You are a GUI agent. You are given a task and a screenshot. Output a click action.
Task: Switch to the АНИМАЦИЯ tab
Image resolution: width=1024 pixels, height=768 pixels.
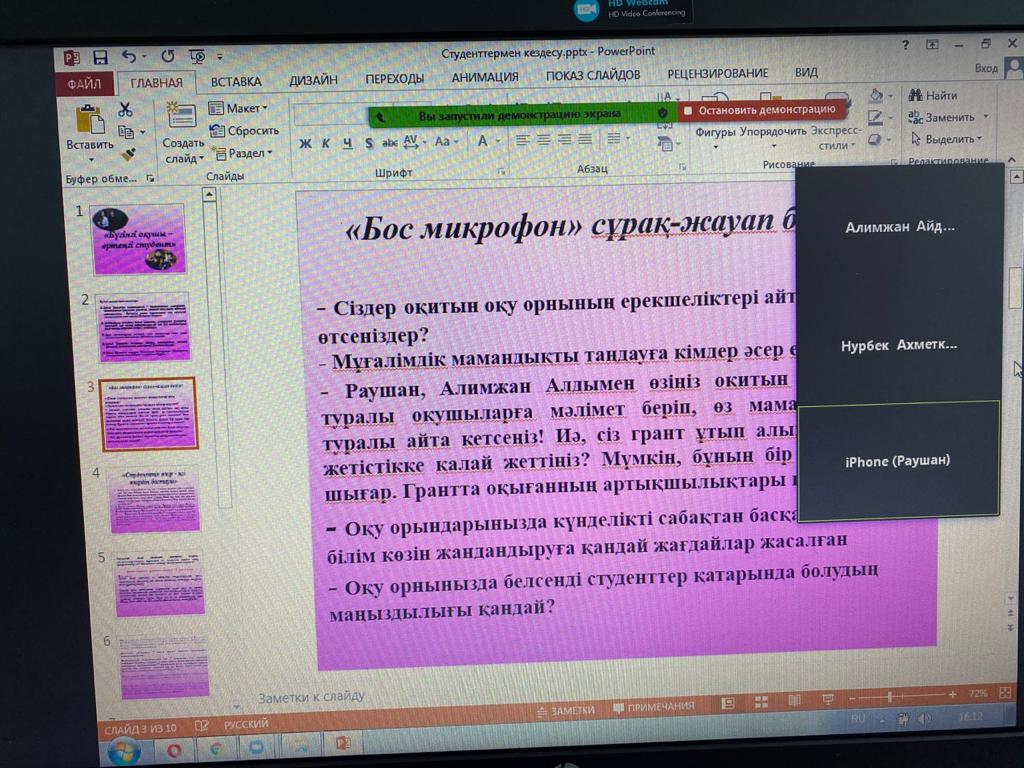click(x=485, y=77)
